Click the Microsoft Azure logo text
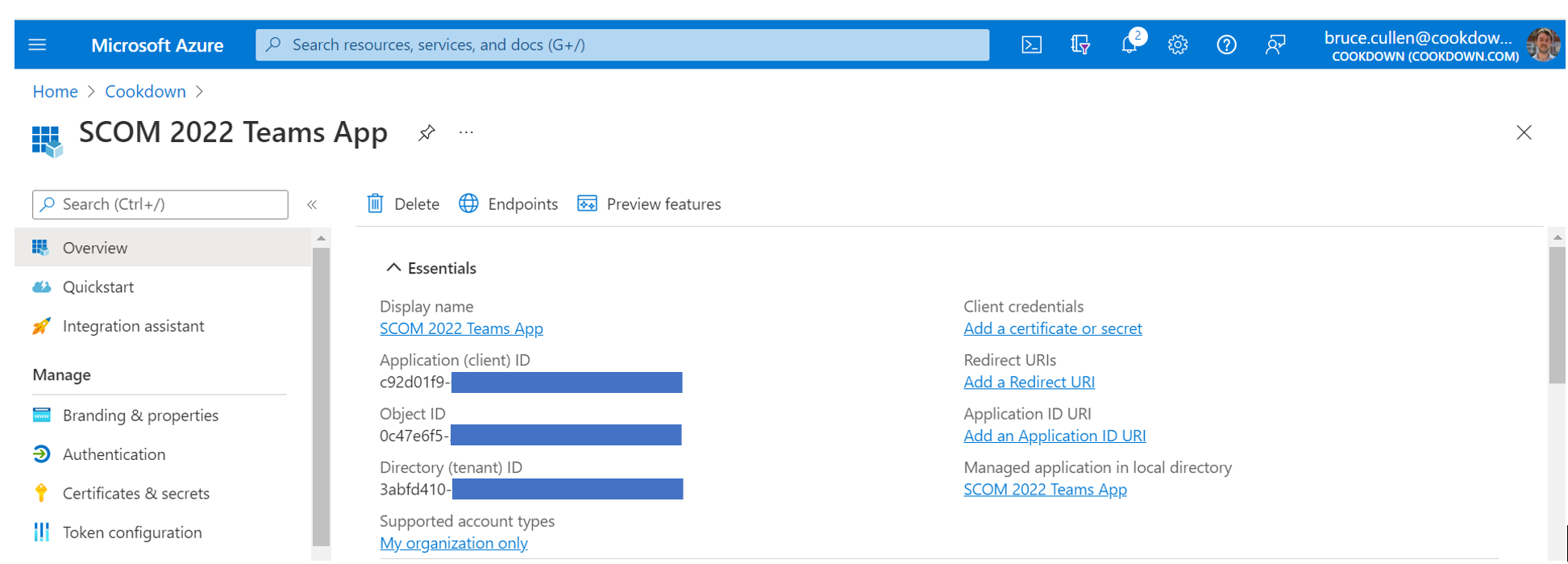The height and width of the screenshot is (564, 1568). coord(157,45)
